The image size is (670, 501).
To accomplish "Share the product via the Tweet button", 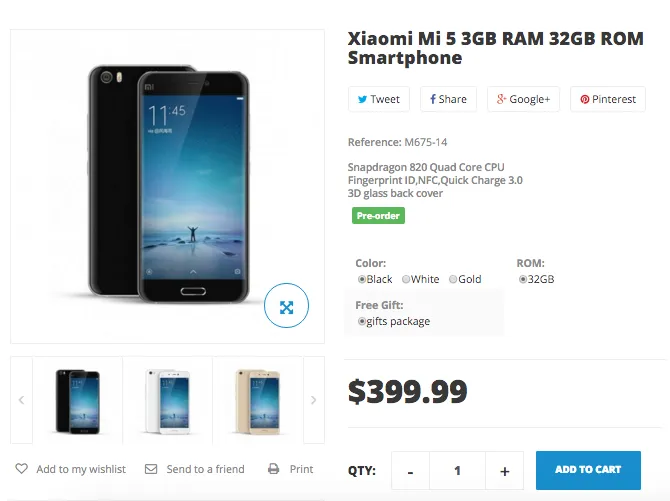I will pyautogui.click(x=378, y=99).
